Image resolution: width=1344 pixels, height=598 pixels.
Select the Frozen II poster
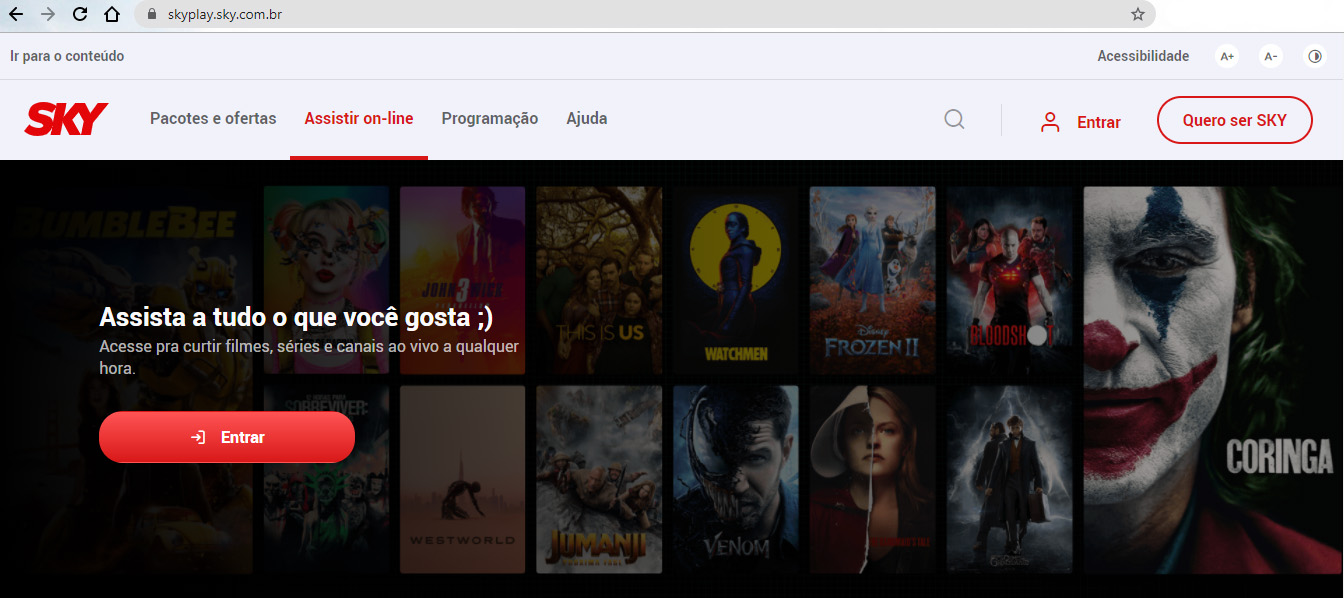click(x=872, y=279)
